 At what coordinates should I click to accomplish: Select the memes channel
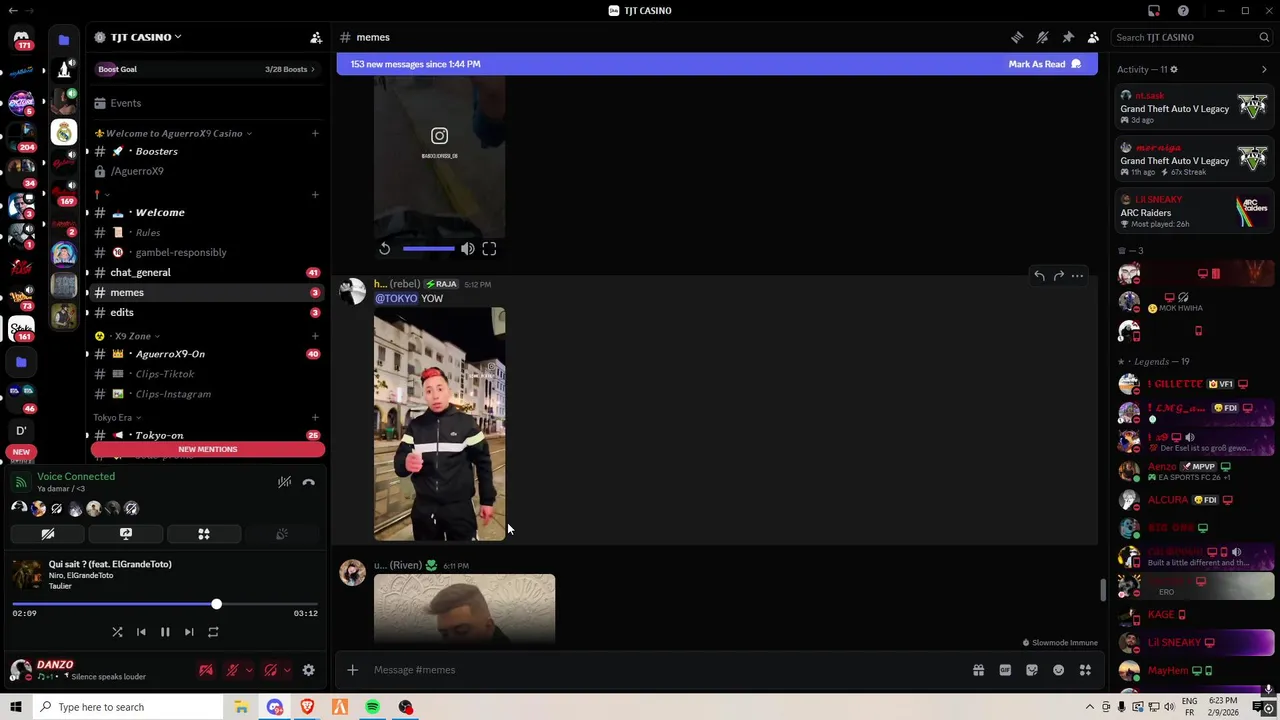205,292
